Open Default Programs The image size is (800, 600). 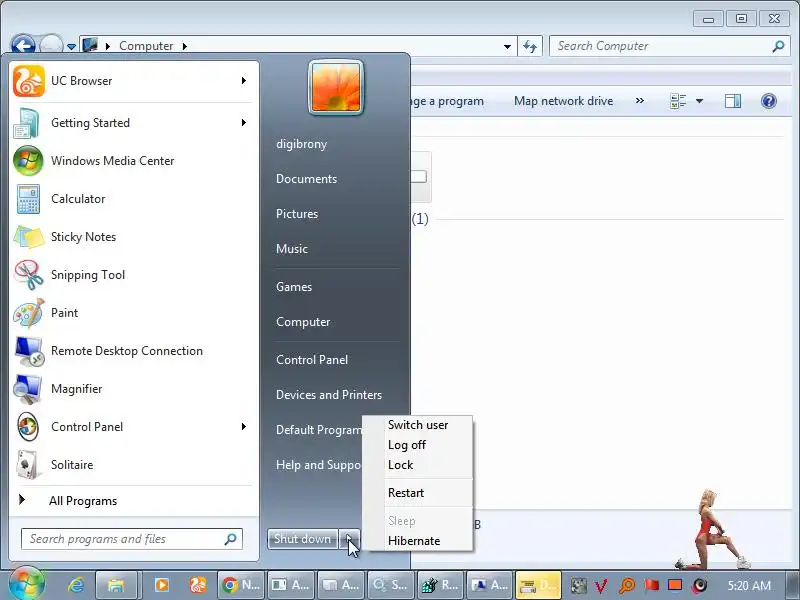point(318,430)
